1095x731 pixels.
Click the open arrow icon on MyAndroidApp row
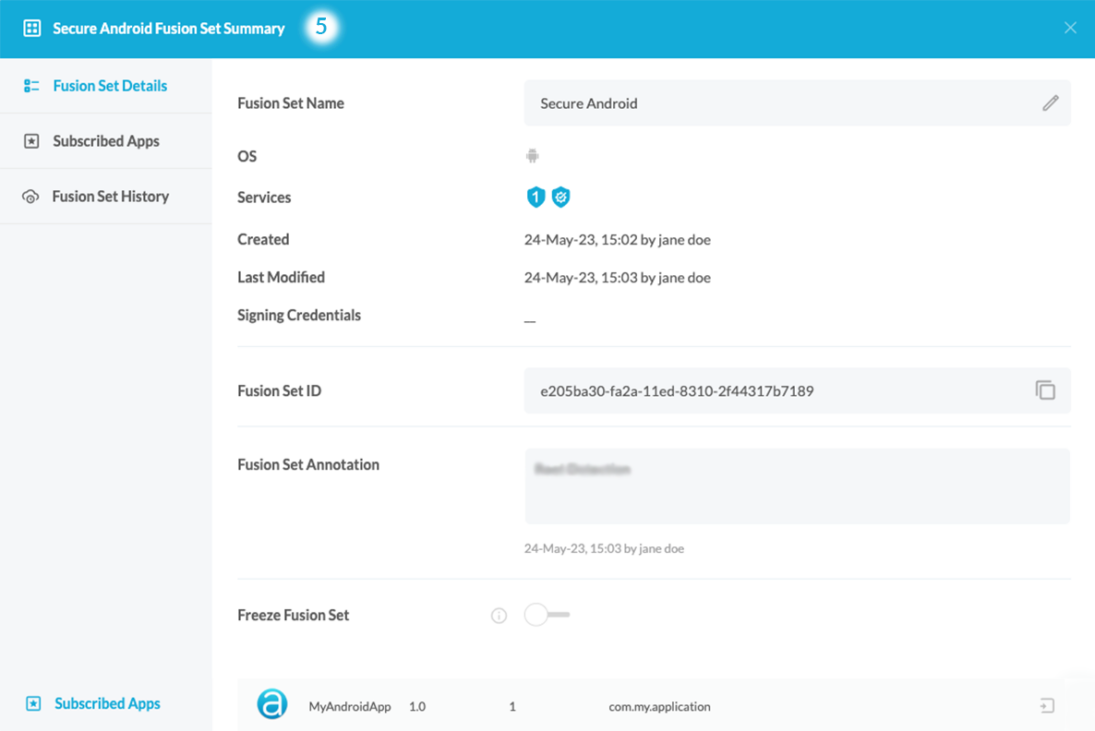1047,706
